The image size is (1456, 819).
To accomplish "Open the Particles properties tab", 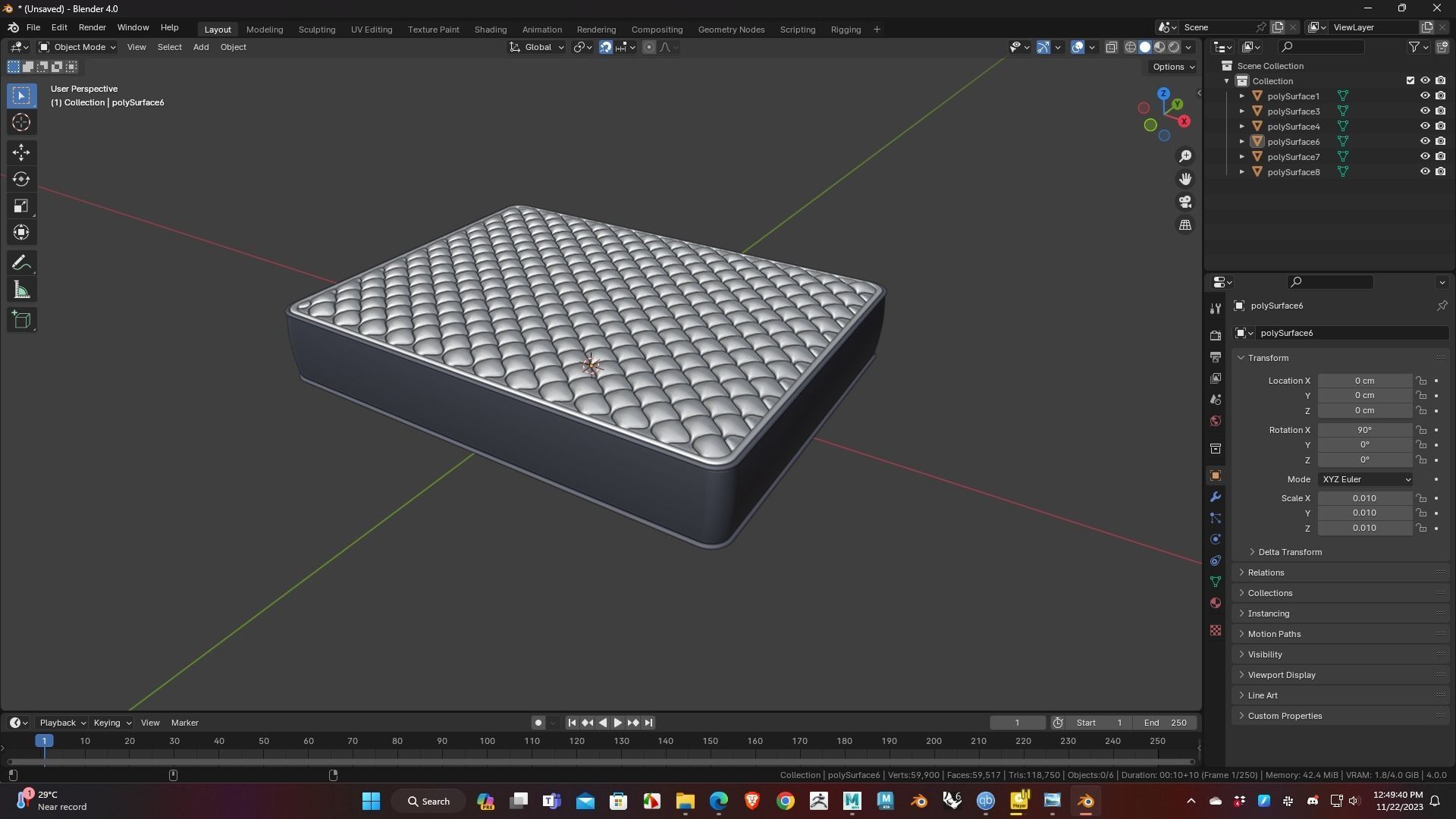I will tap(1216, 518).
